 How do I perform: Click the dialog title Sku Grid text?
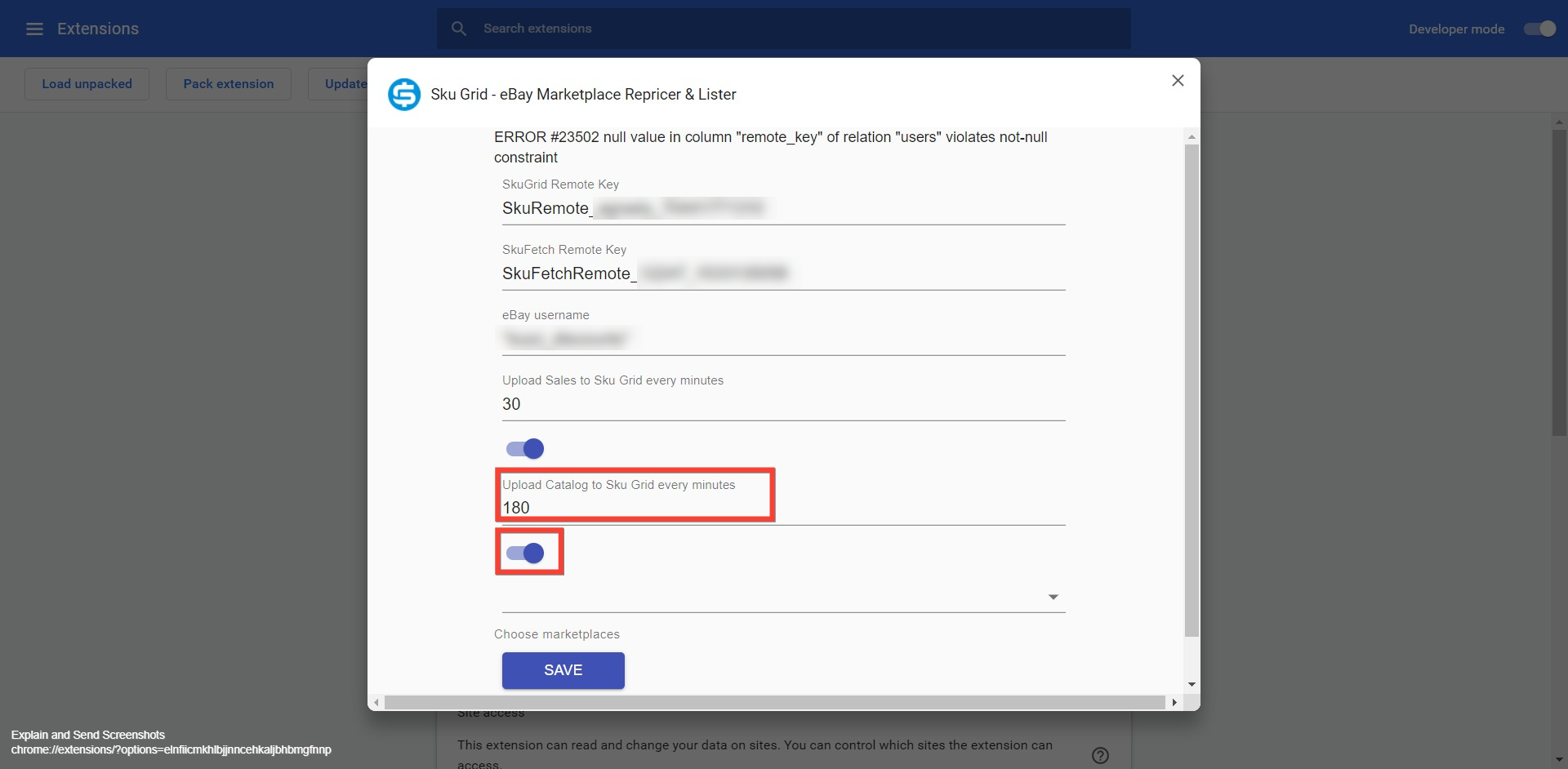(x=583, y=95)
